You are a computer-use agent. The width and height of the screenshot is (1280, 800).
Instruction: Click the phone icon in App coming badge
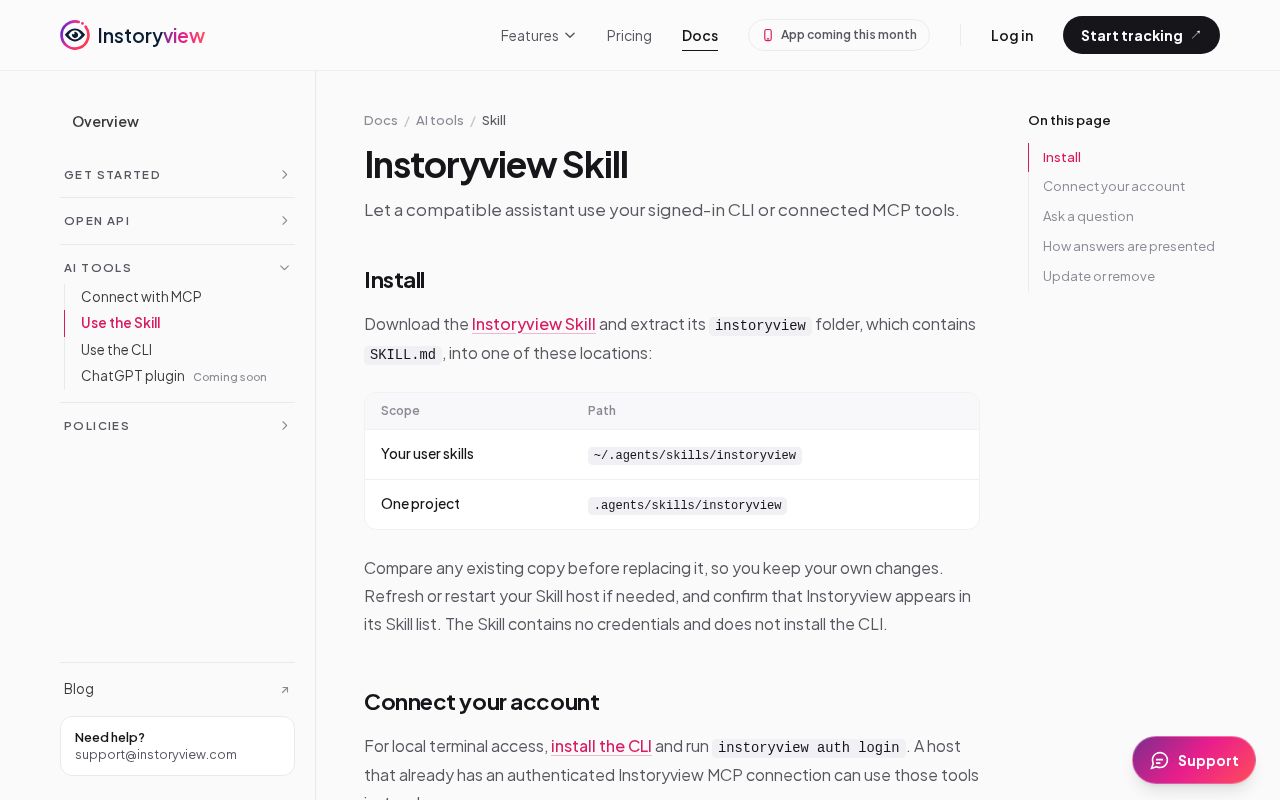(x=768, y=35)
